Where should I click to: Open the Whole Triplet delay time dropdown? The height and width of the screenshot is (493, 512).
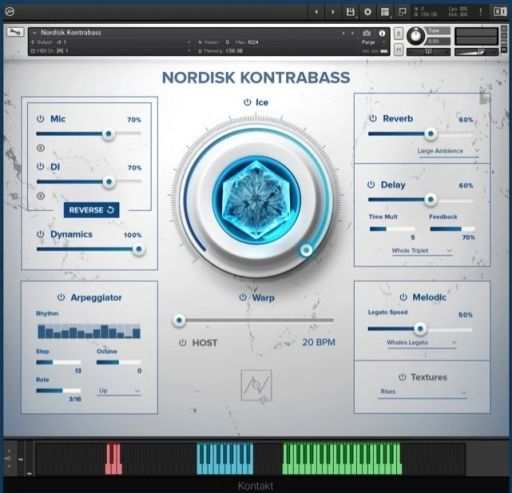click(422, 251)
